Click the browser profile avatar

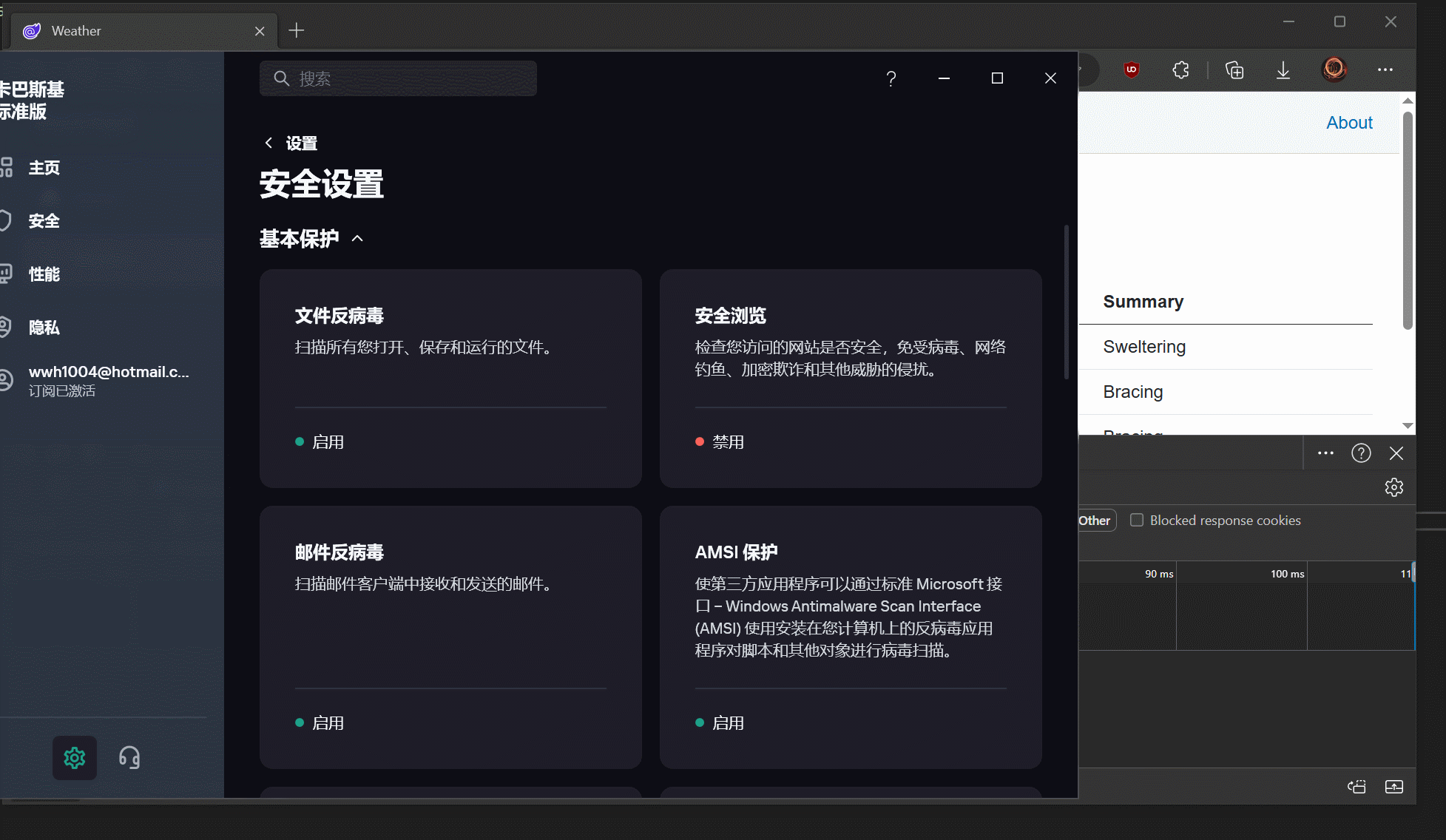point(1334,70)
